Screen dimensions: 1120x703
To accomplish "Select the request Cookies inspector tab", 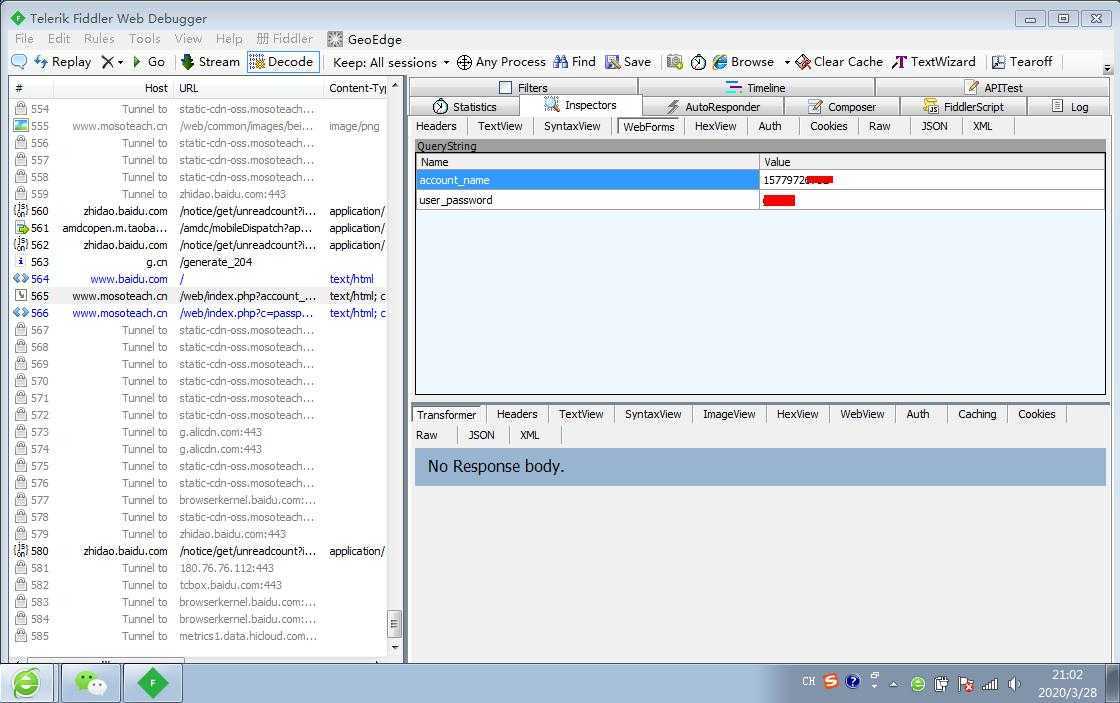I will [829, 126].
